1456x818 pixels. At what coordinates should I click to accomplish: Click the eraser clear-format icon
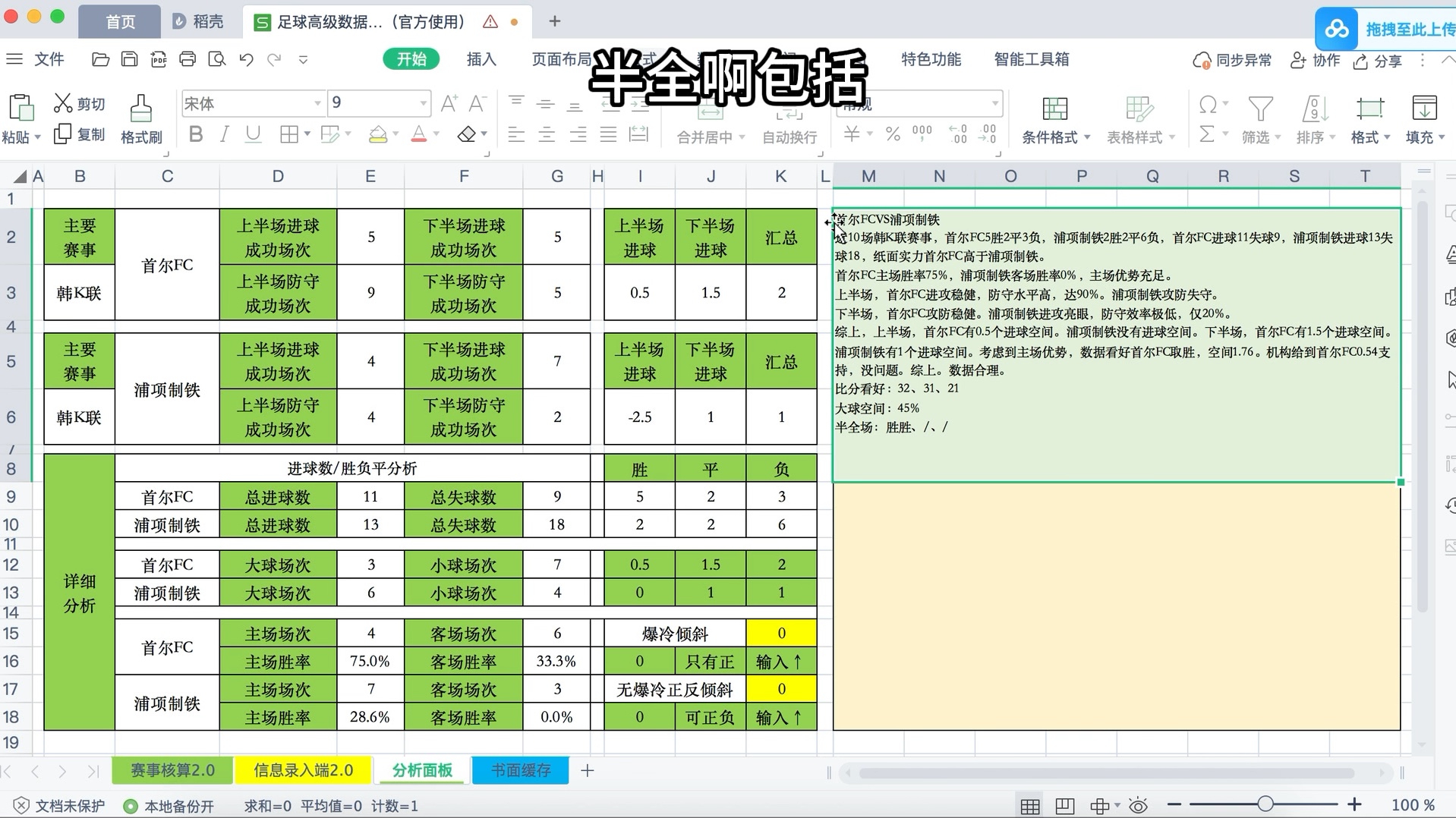[466, 135]
